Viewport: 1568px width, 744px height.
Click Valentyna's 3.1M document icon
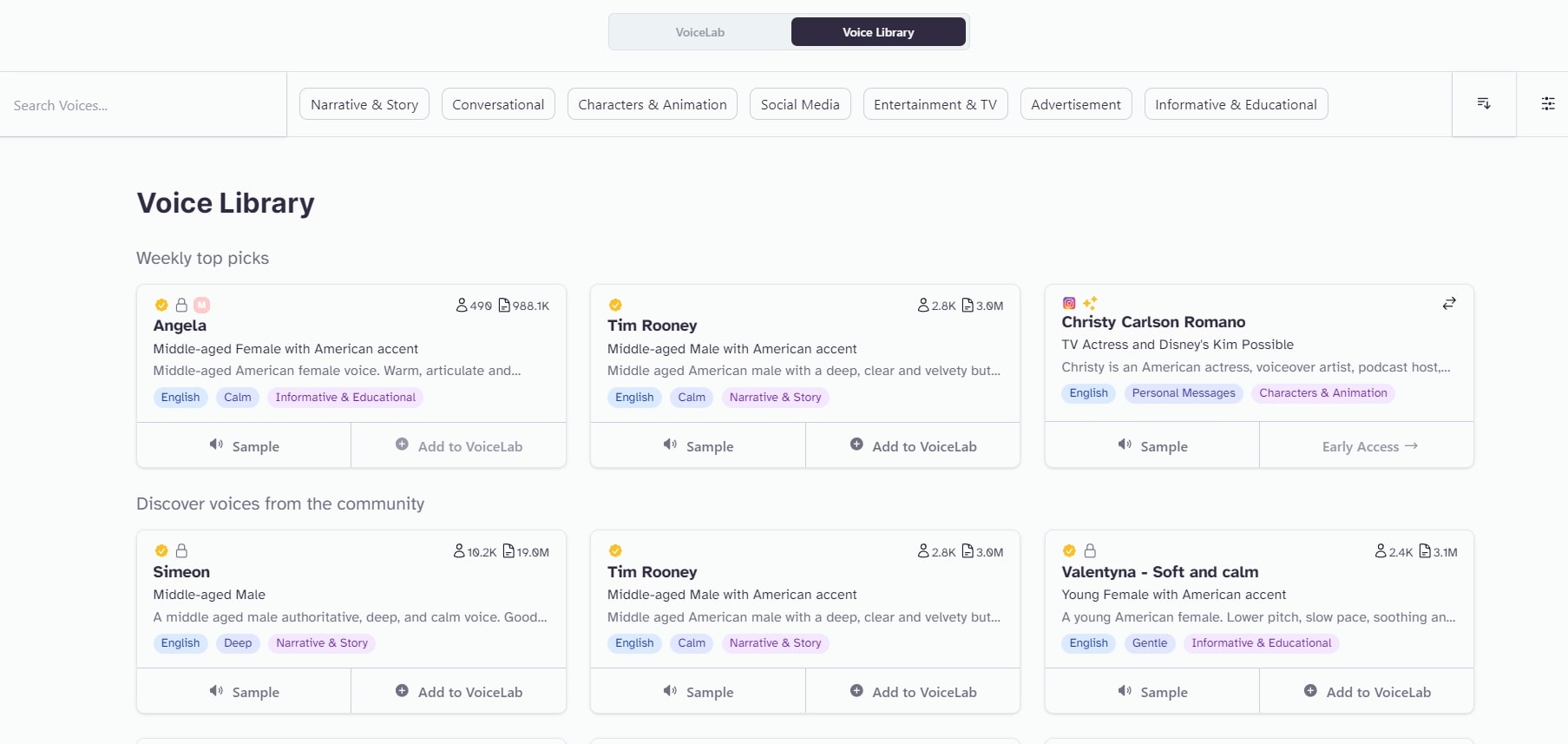coord(1425,551)
